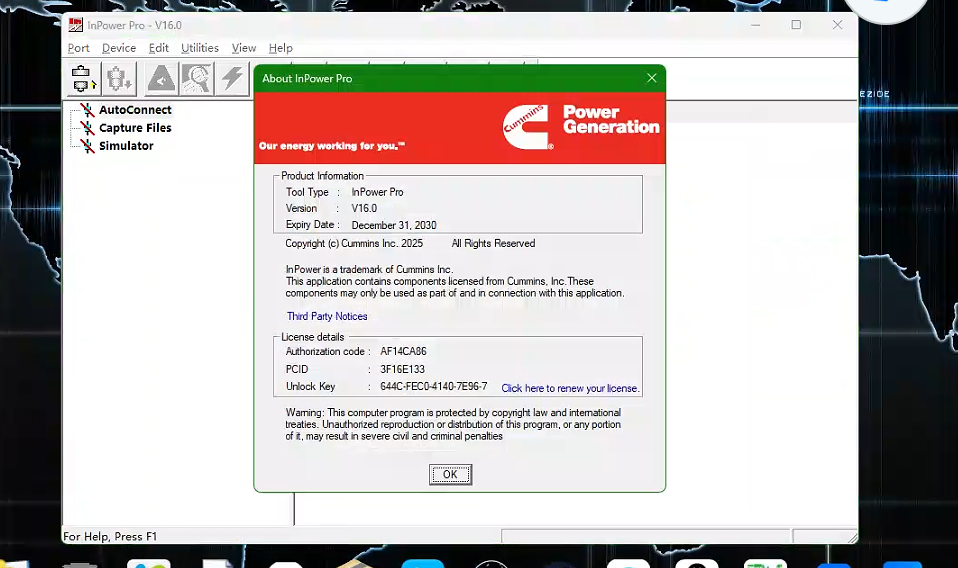
Task: Click the Cummins logo in the banner
Action: coord(527,128)
